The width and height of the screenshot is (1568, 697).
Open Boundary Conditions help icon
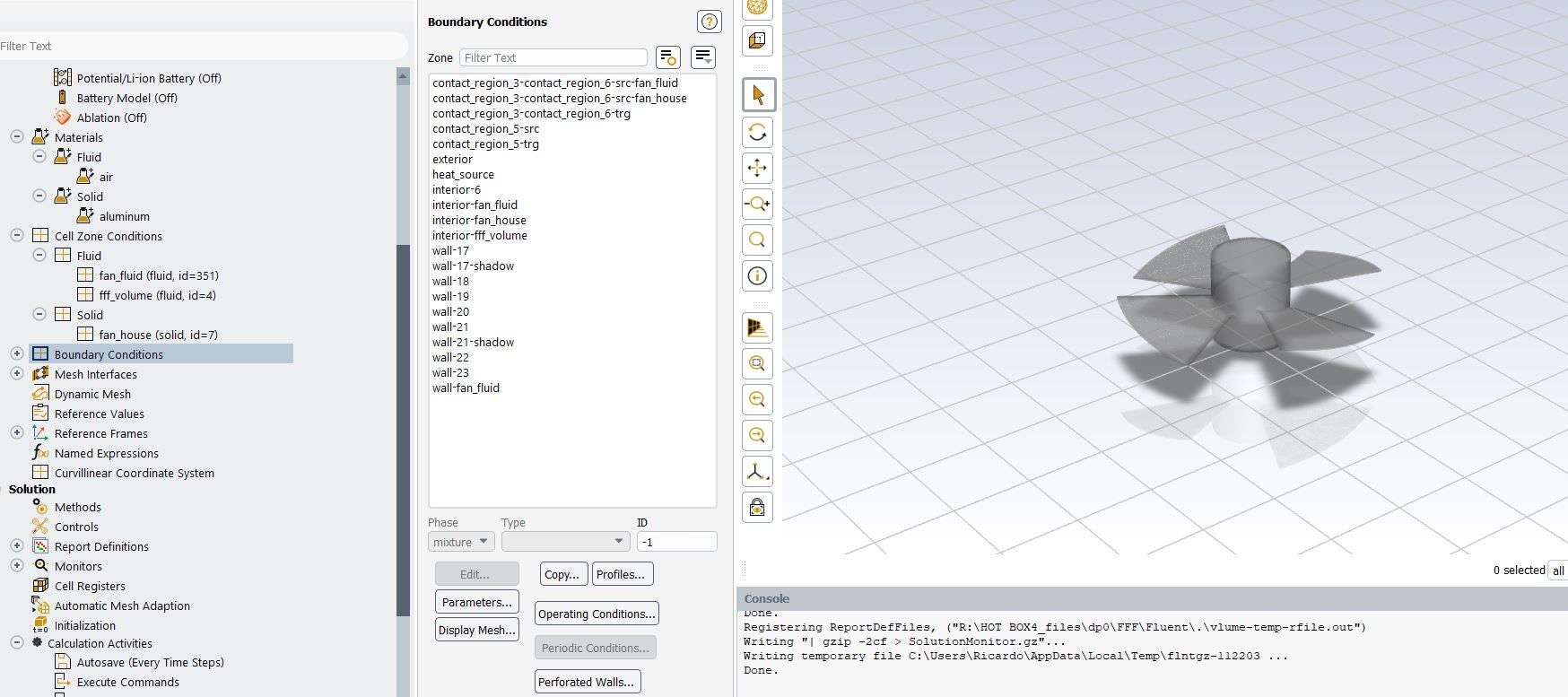pyautogui.click(x=709, y=22)
